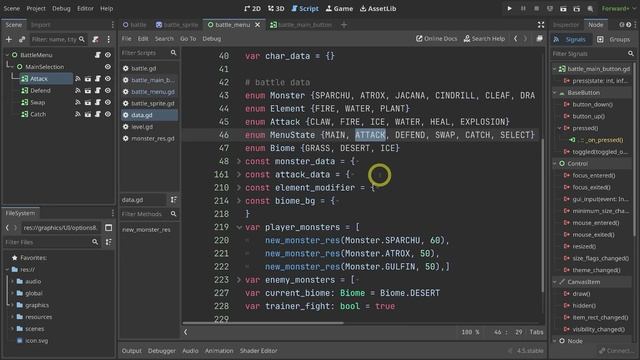Collapse the CanvasItem signals section
Screen dimensions: 640x360
555,282
